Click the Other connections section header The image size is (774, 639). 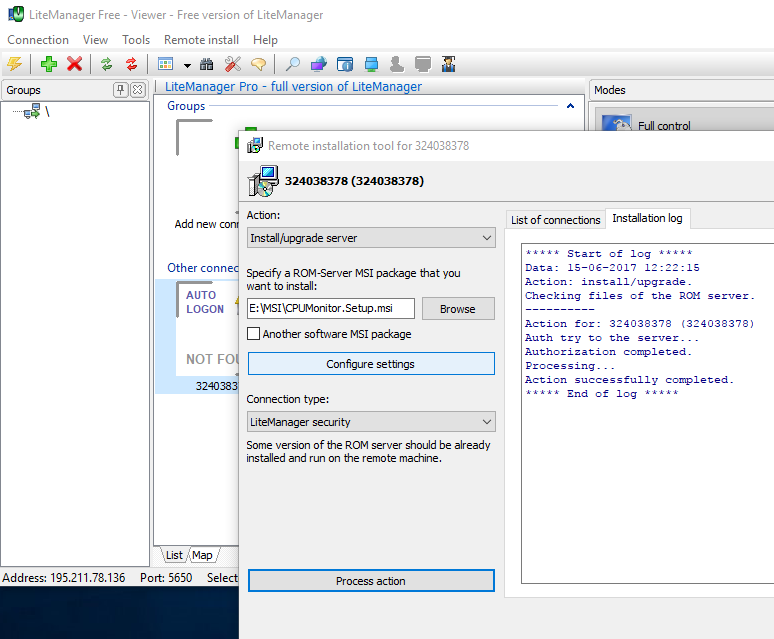(x=202, y=268)
